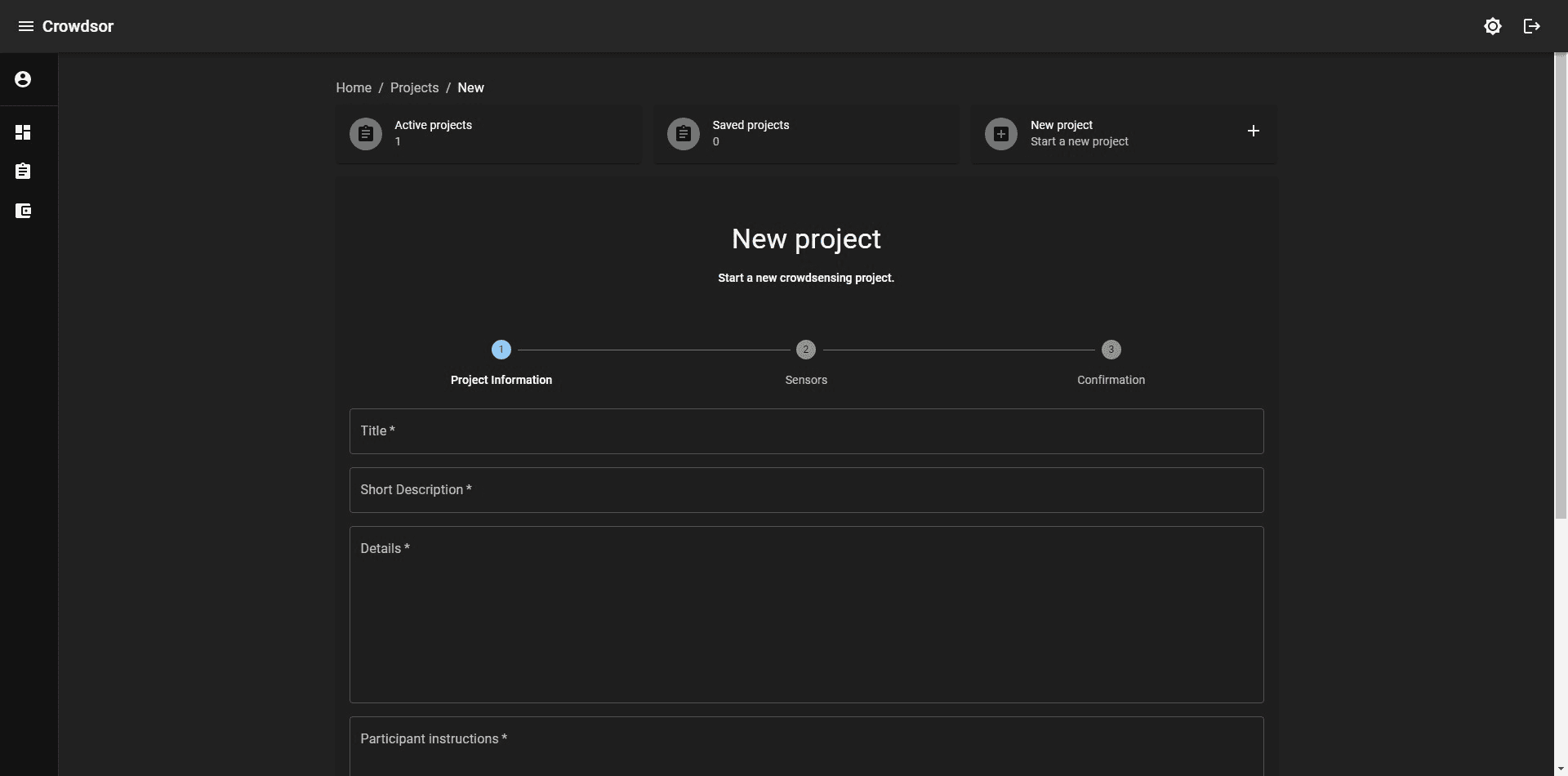This screenshot has width=1568, height=776.
Task: Click the Saved projects clipboard icon
Action: click(684, 134)
